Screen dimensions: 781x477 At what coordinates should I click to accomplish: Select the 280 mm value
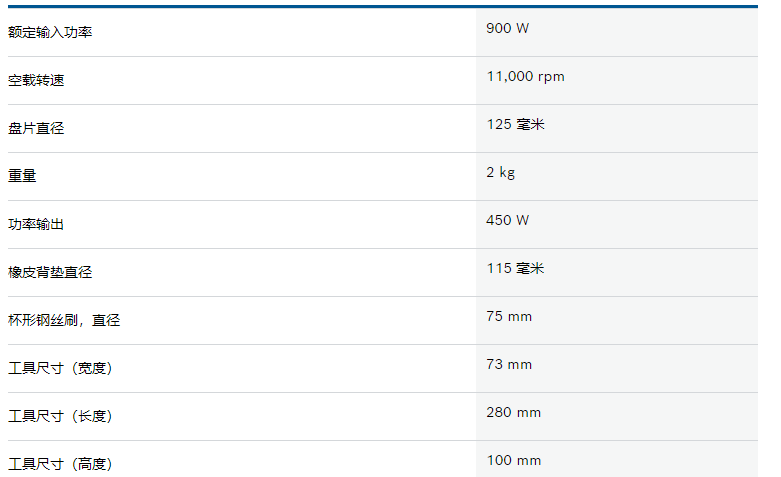[514, 413]
